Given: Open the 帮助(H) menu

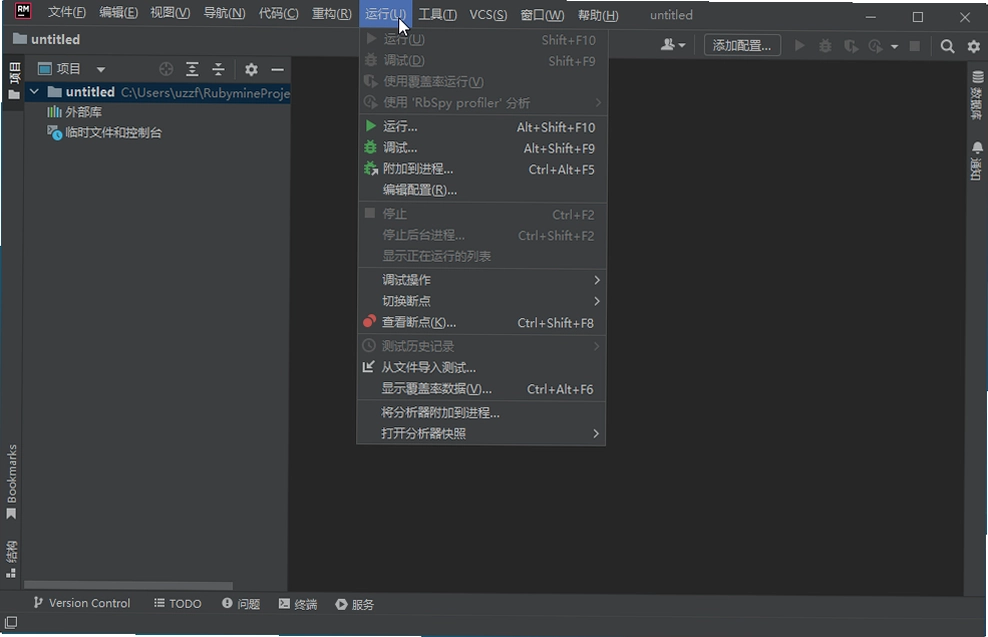Looking at the screenshot, I should [x=598, y=15].
